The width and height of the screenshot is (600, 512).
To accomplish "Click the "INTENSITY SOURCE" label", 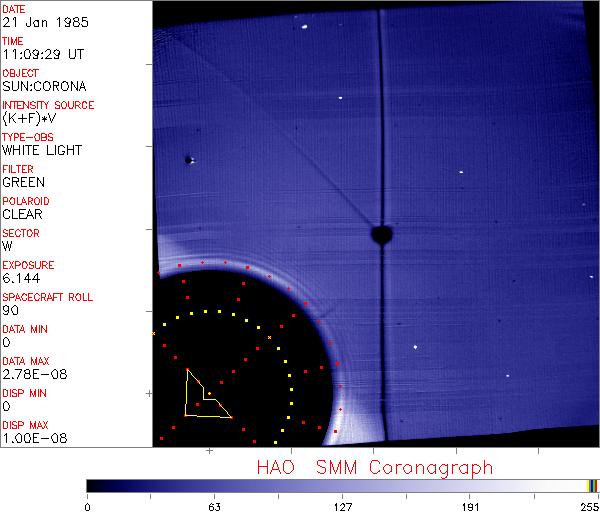I will (x=48, y=105).
